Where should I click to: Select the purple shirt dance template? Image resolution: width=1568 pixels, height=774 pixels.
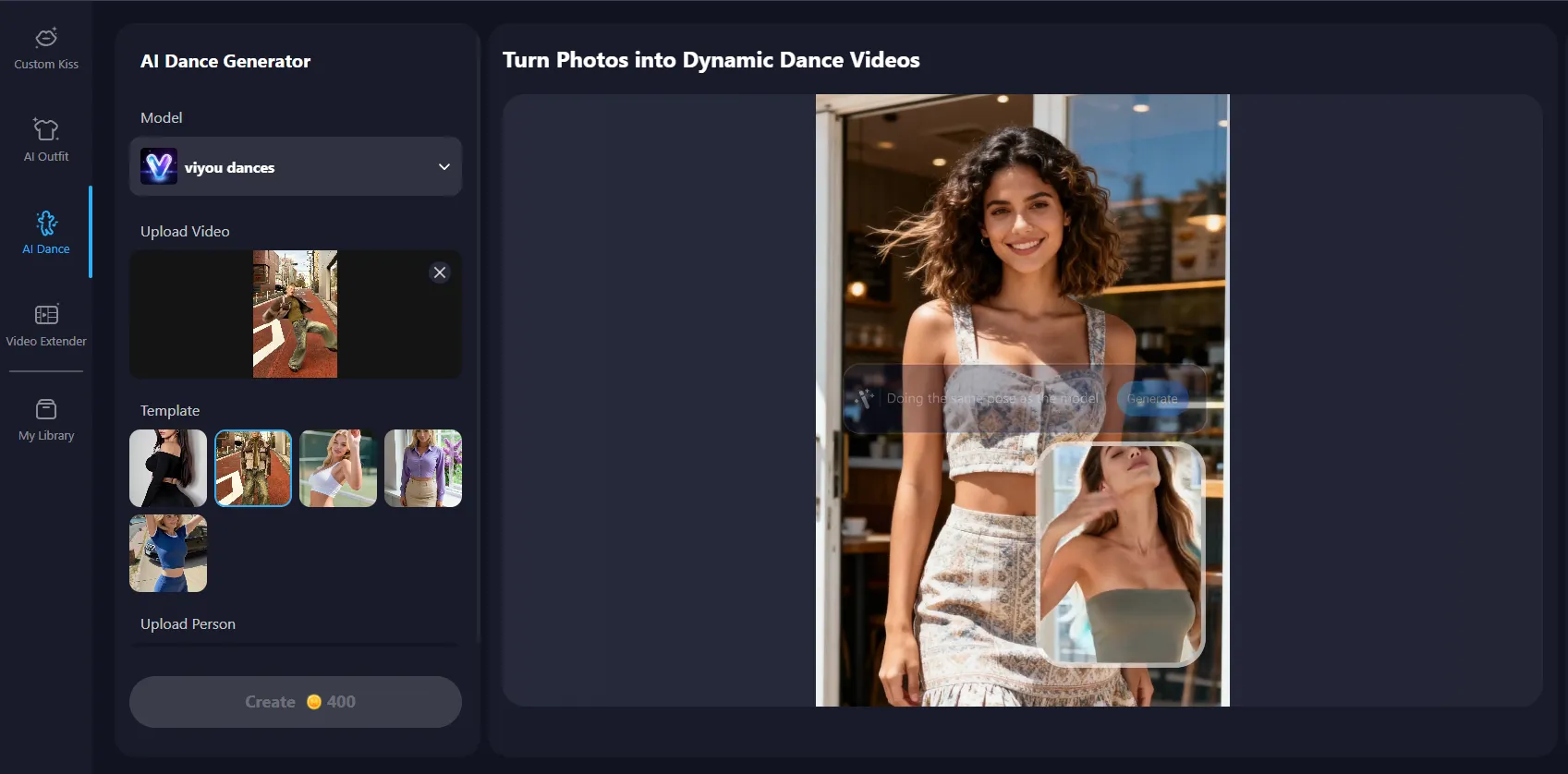point(423,468)
